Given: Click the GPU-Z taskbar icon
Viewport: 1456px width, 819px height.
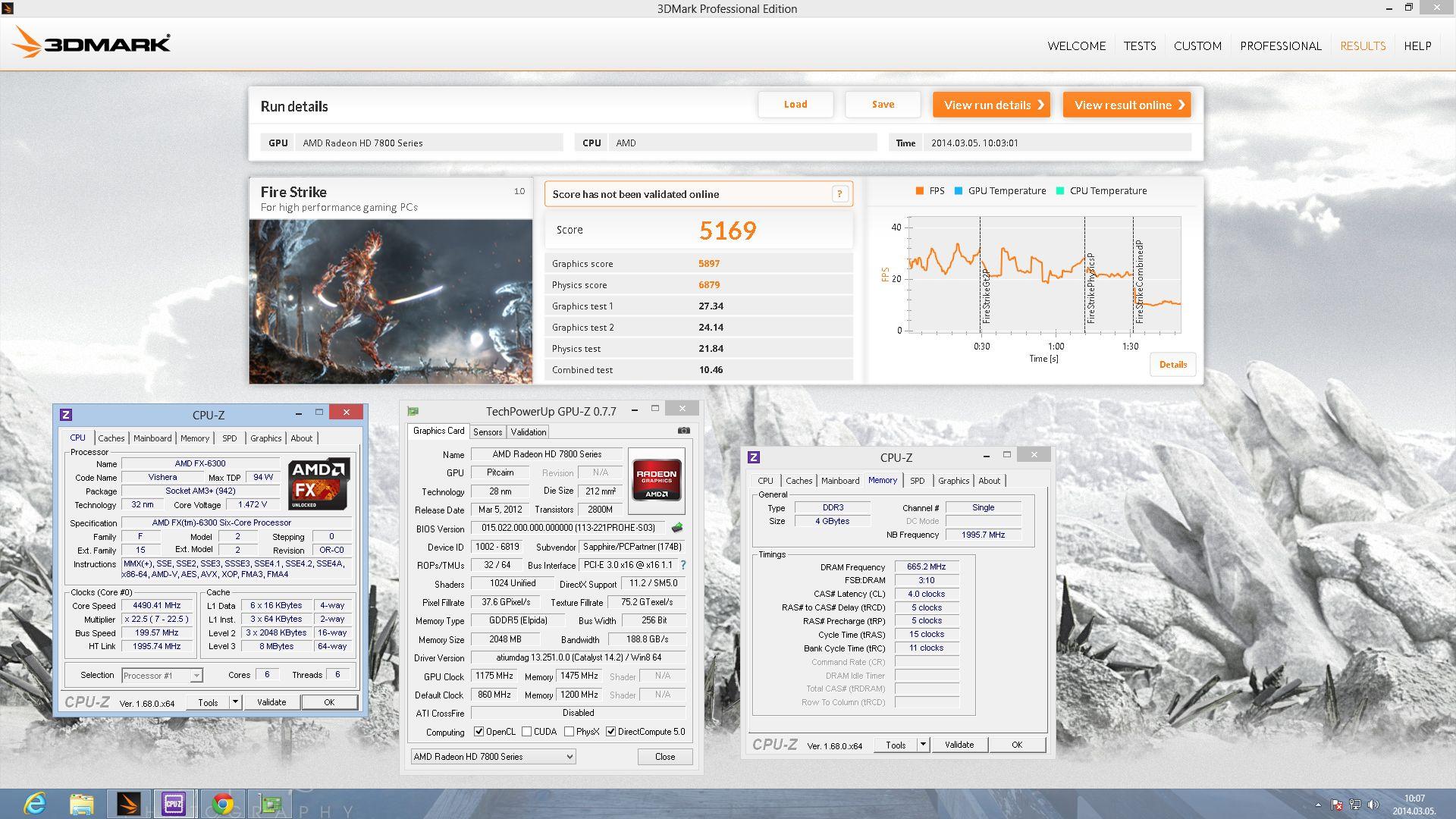Looking at the screenshot, I should [x=270, y=804].
